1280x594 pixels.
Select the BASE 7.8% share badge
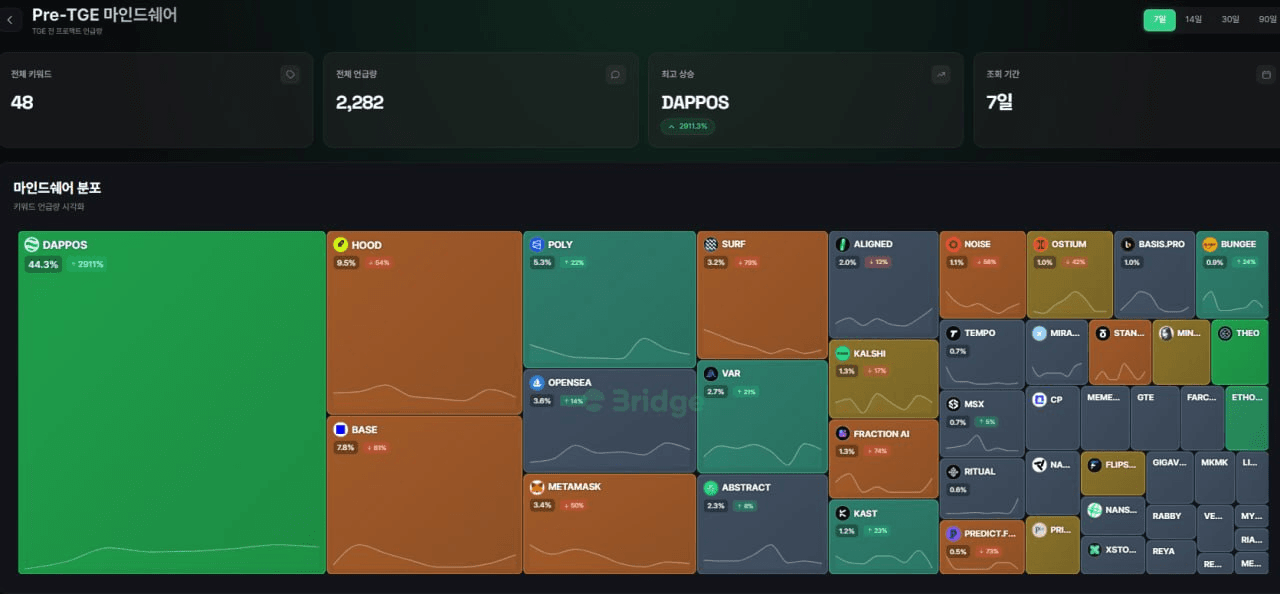coord(346,448)
